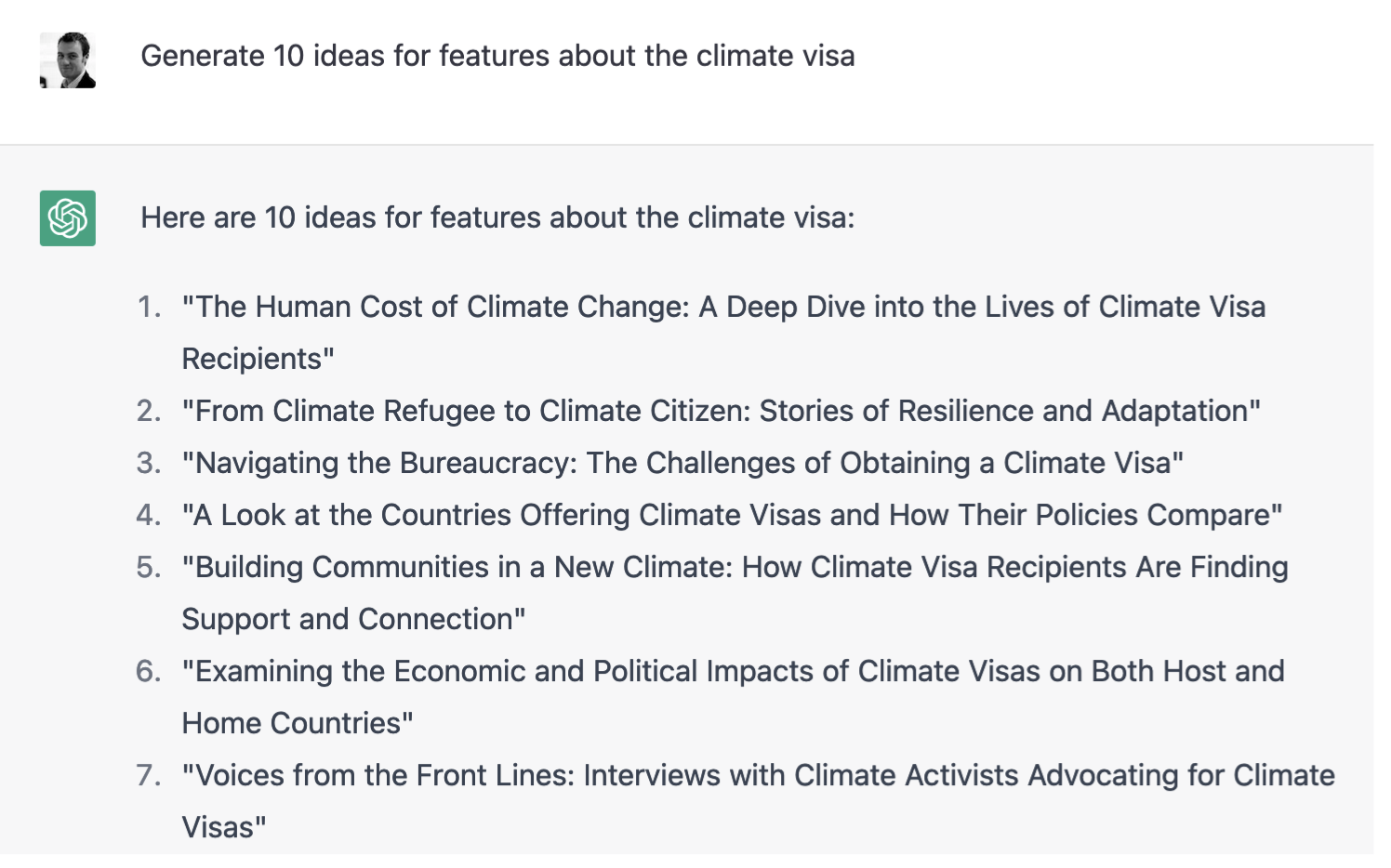
Task: Click the green ChatGPT logo icon
Action: click(68, 218)
